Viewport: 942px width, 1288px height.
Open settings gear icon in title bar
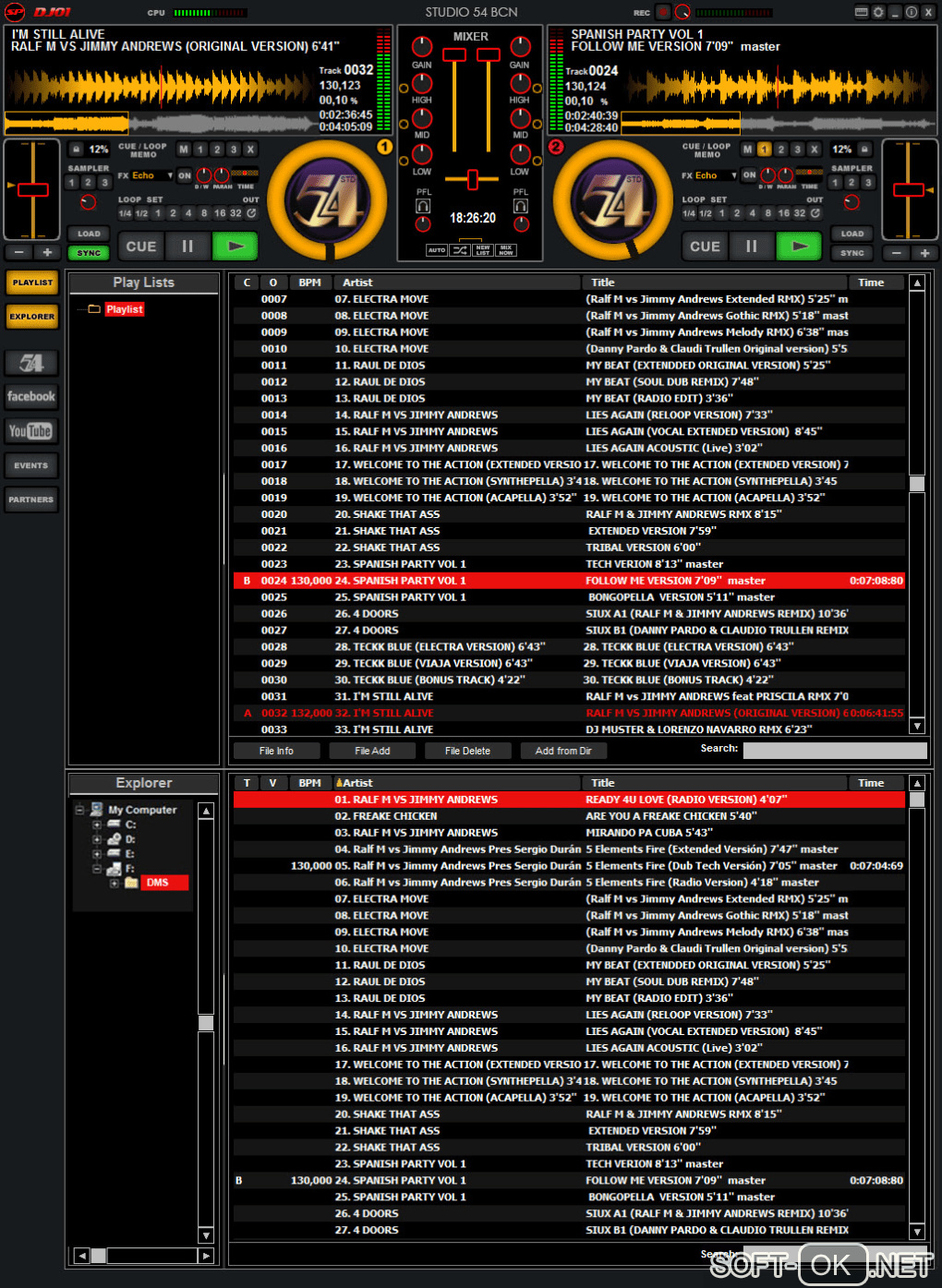click(x=877, y=12)
